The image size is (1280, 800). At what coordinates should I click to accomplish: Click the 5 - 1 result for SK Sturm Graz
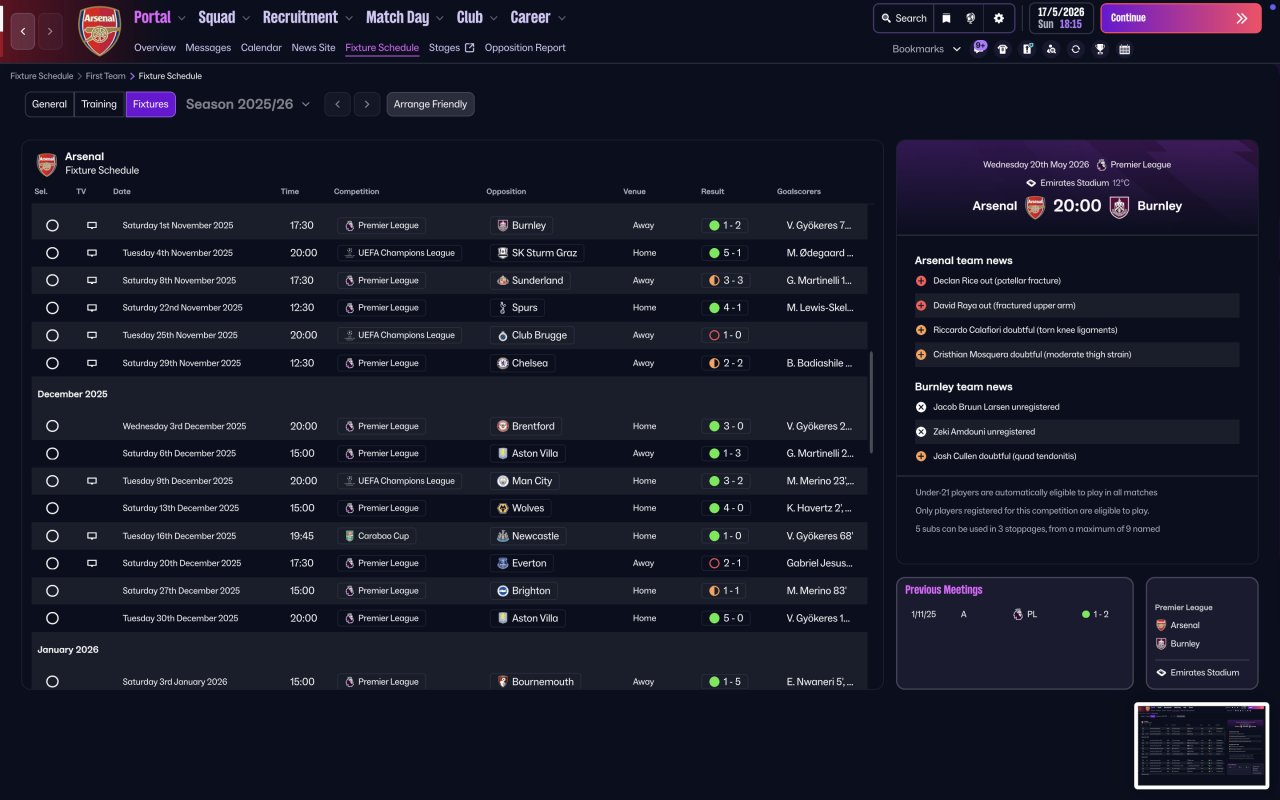pyautogui.click(x=726, y=253)
